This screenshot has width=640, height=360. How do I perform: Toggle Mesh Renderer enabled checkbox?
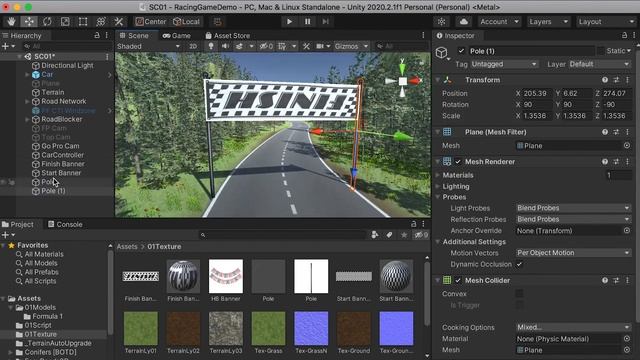pos(458,162)
